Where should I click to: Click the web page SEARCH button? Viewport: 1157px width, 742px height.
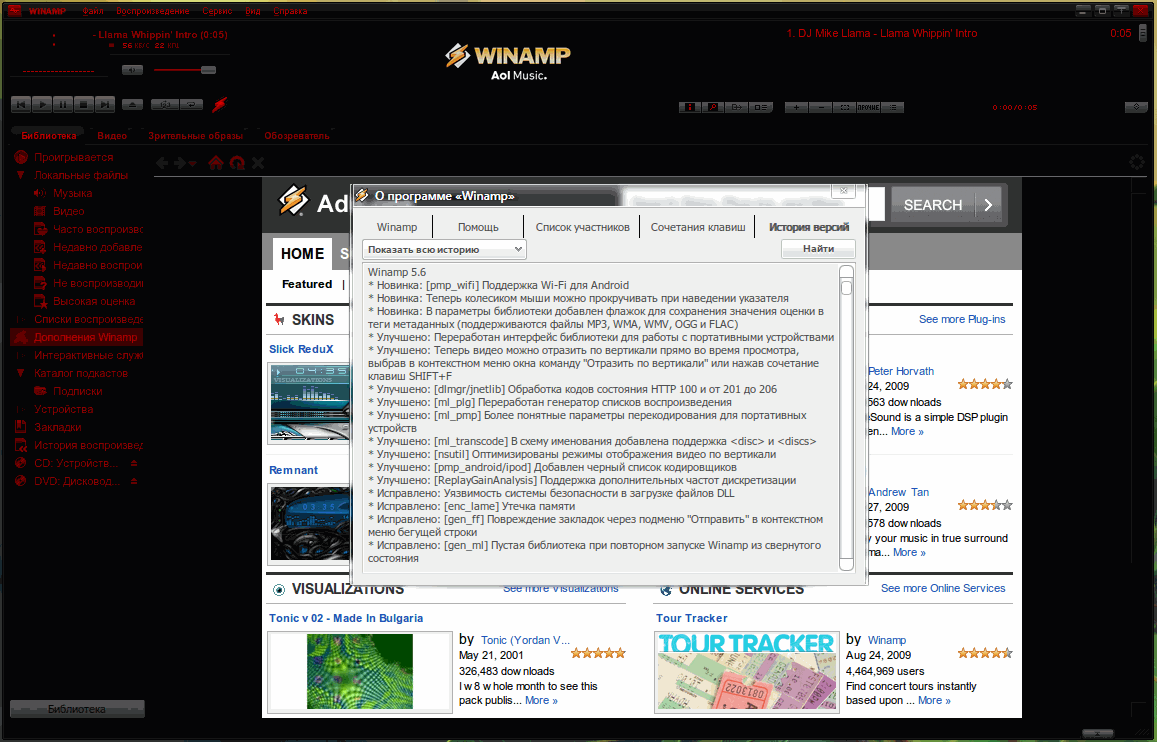click(x=947, y=205)
